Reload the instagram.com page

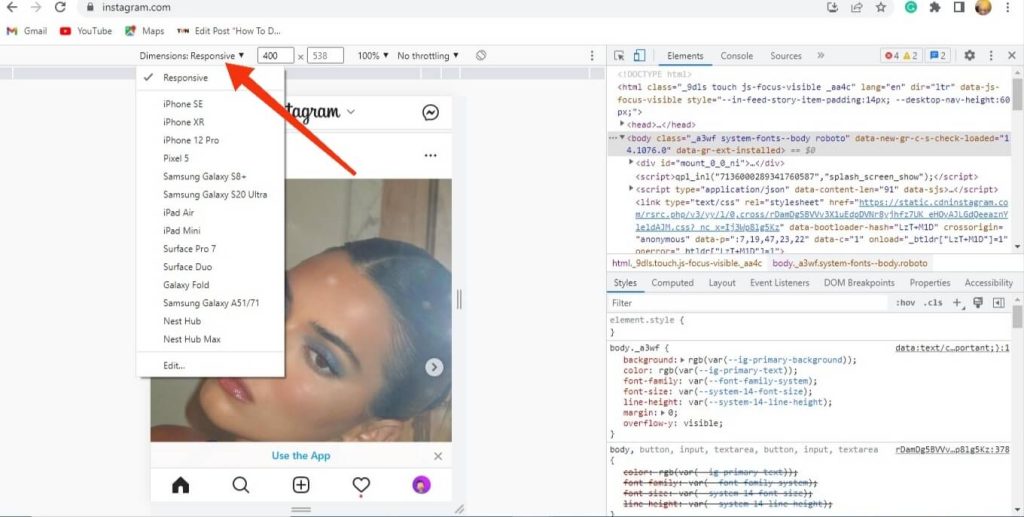[x=60, y=7]
